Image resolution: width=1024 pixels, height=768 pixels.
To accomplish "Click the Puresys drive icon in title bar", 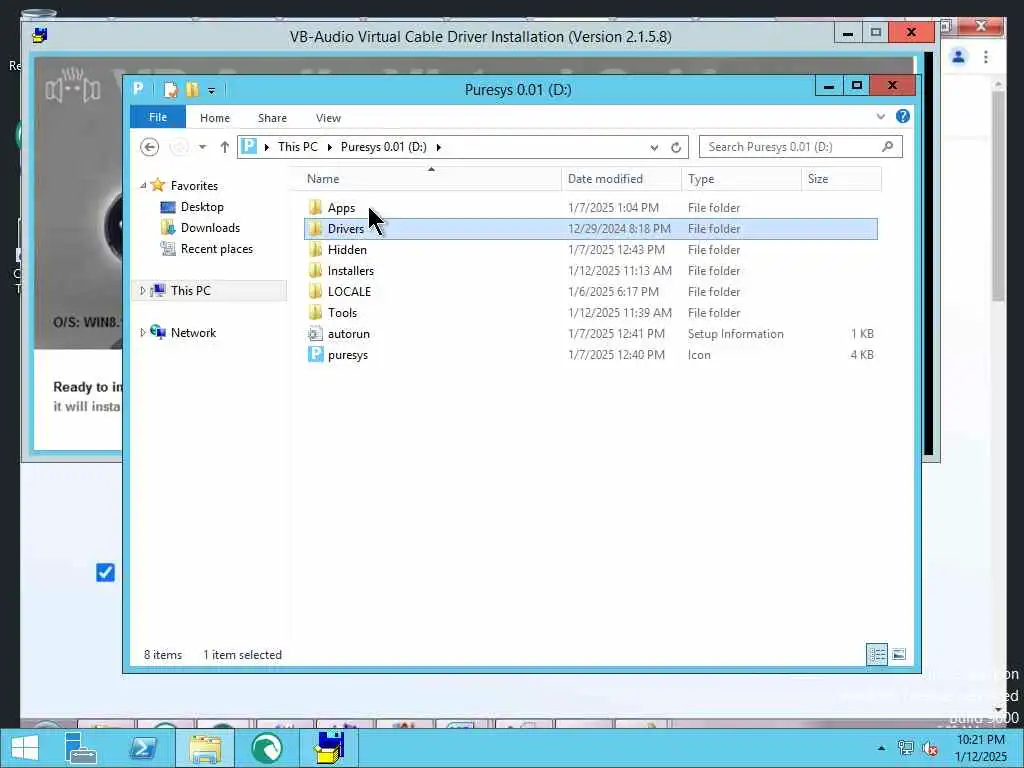I will [x=138, y=88].
